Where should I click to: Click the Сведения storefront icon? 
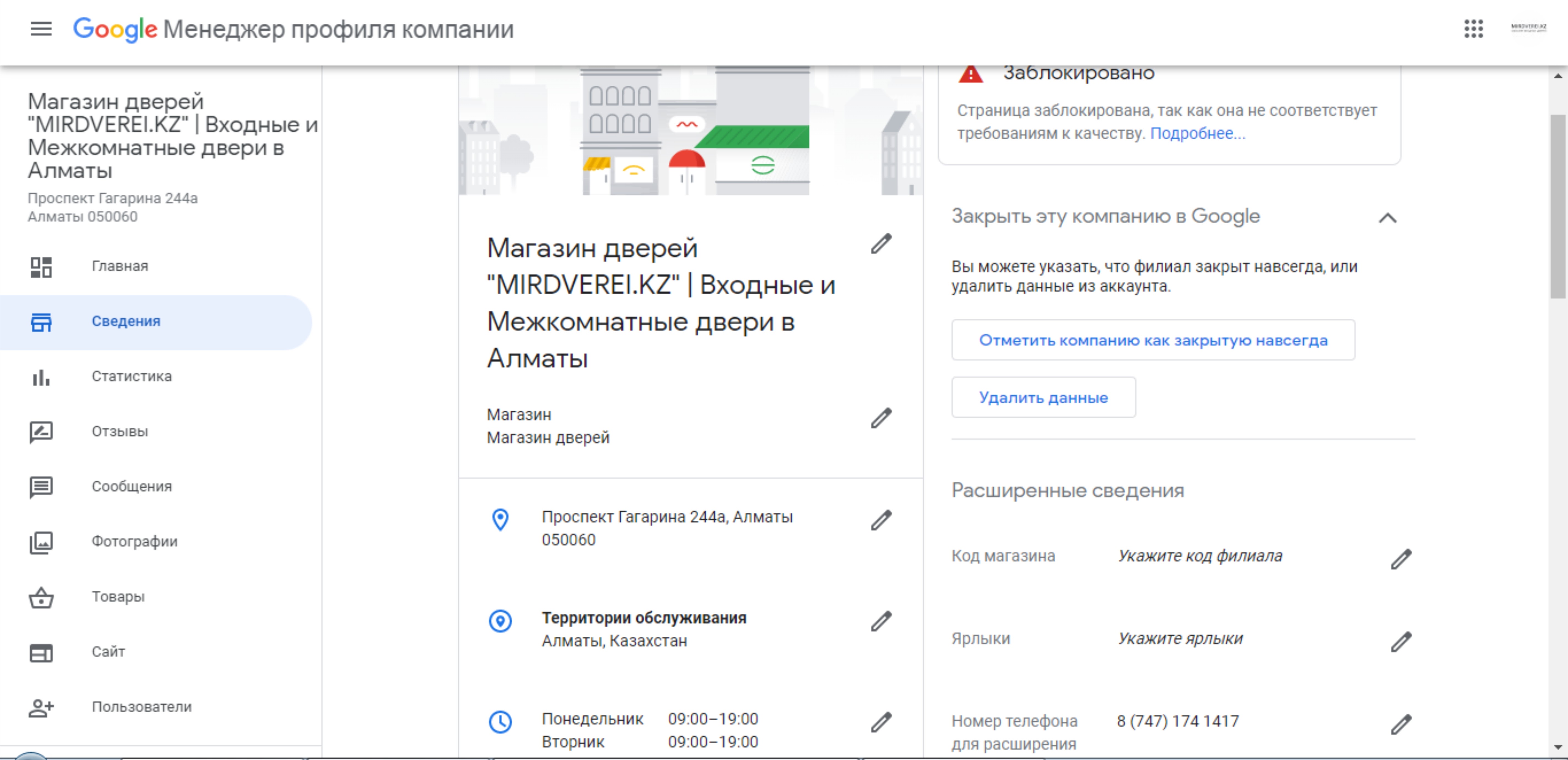(41, 322)
